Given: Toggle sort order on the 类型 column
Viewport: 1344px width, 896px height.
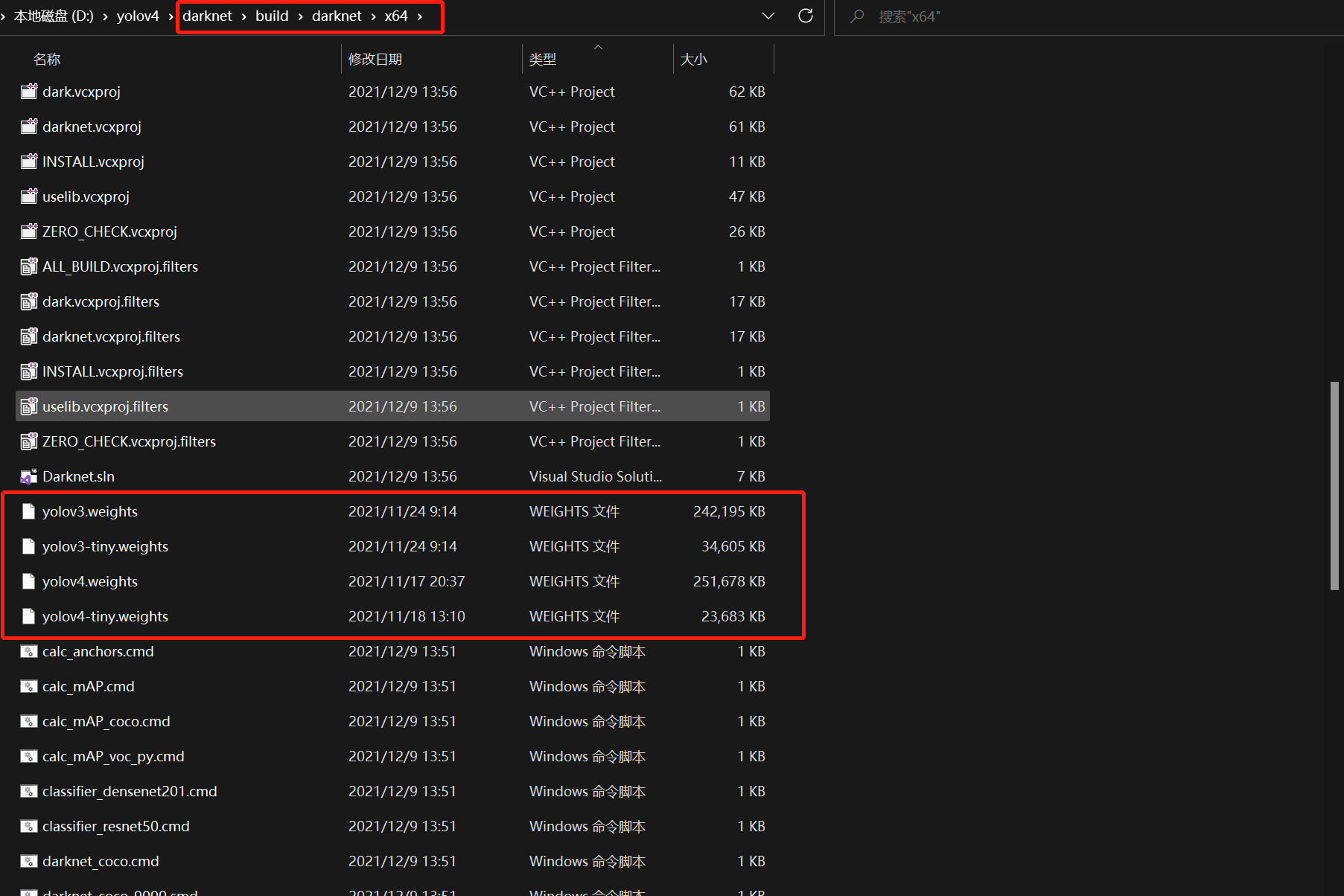Looking at the screenshot, I should click(543, 59).
